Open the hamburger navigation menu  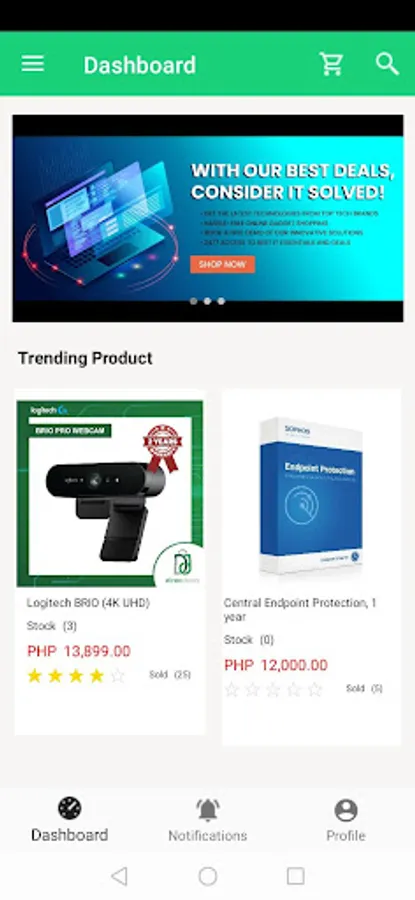click(33, 64)
